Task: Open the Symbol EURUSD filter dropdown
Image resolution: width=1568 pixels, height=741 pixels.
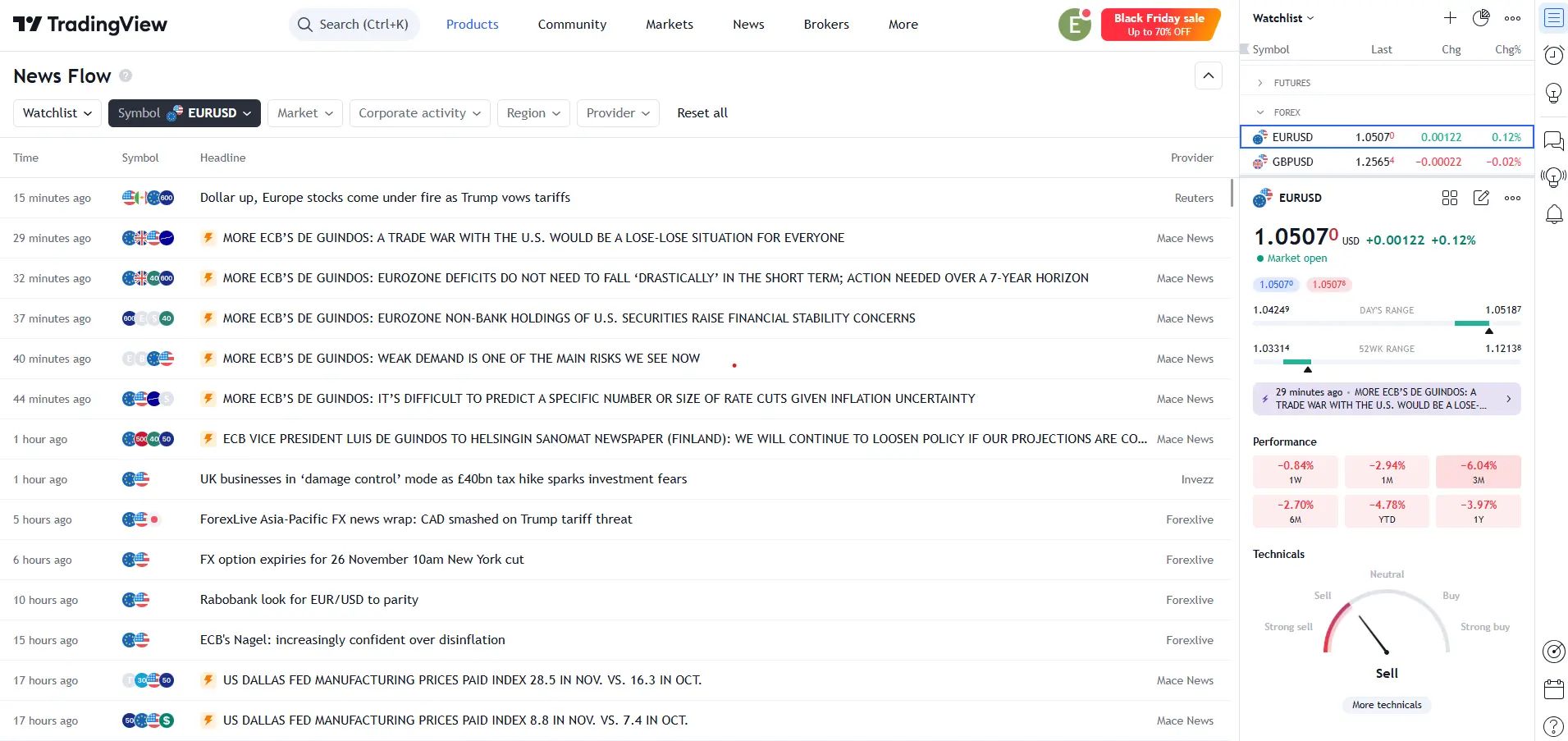Action: click(x=185, y=113)
